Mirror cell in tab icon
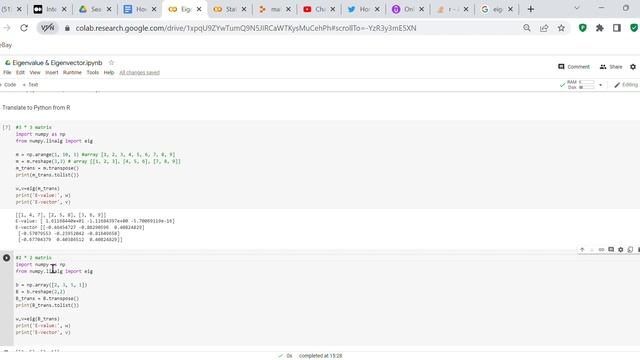Screen dimensions: 640x360 coord(630,250)
